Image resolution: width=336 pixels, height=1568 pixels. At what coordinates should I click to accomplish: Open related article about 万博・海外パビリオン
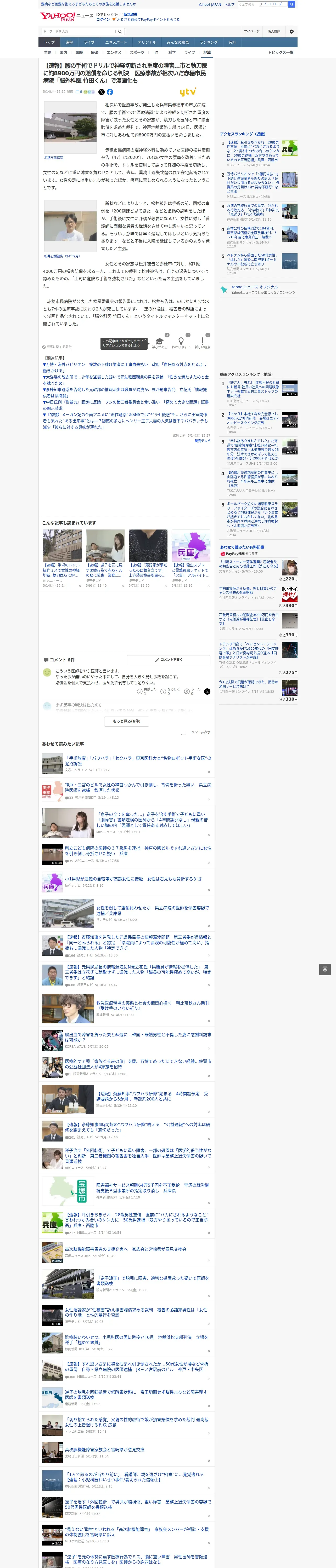coord(126,367)
